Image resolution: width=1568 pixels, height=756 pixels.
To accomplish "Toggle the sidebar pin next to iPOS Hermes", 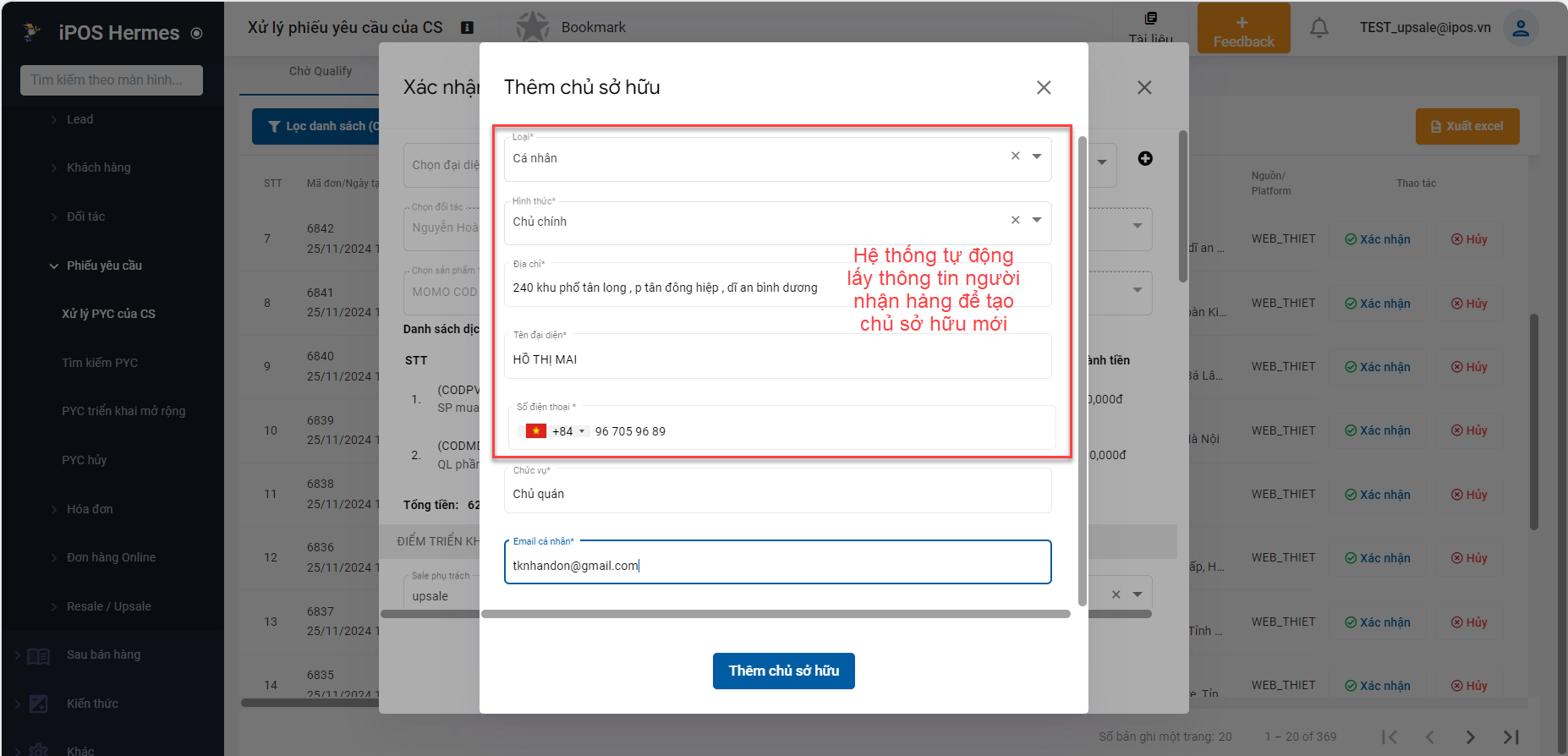I will [197, 34].
